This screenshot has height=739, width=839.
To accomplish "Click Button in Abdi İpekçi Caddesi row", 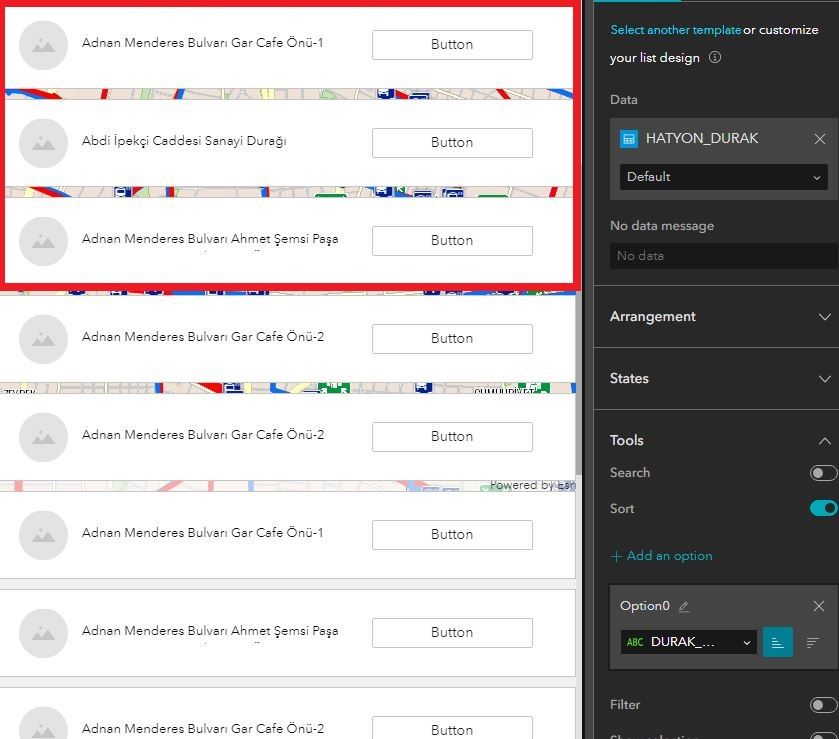I will 452,143.
